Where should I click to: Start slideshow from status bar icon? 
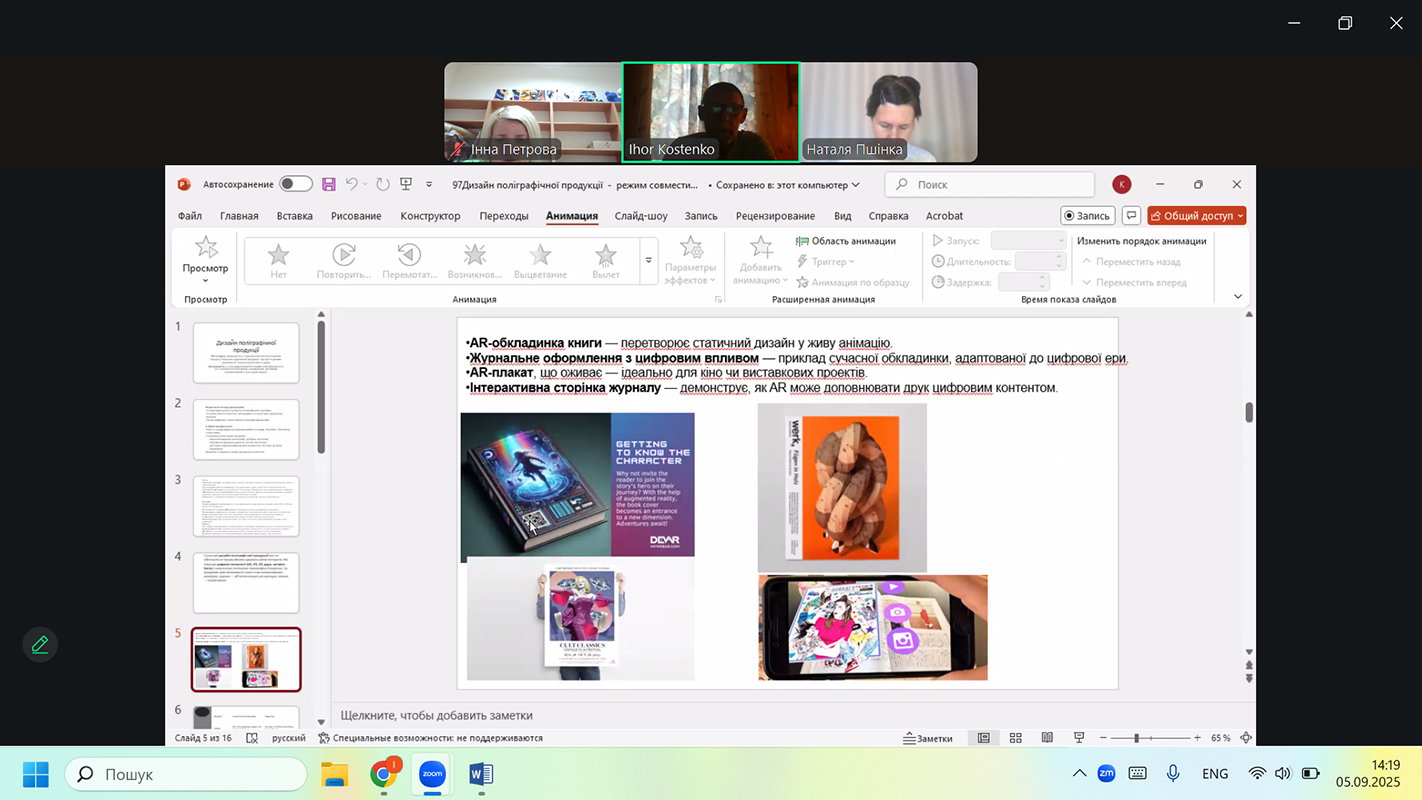1079,738
